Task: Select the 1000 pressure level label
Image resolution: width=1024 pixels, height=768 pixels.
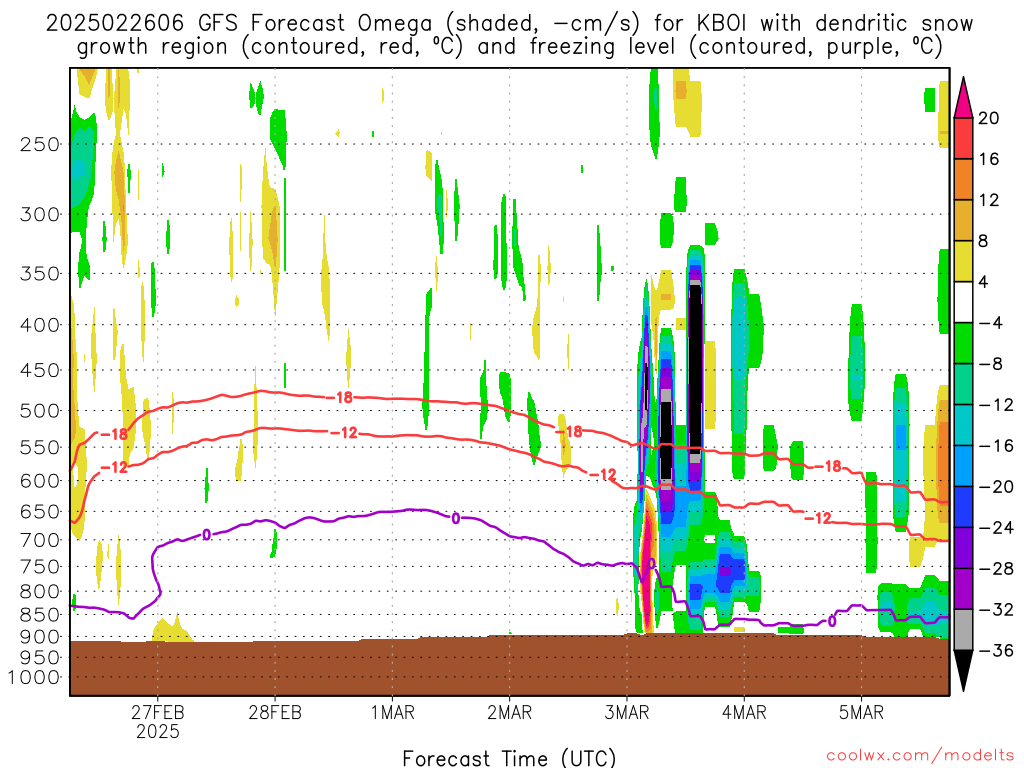Action: coord(35,677)
